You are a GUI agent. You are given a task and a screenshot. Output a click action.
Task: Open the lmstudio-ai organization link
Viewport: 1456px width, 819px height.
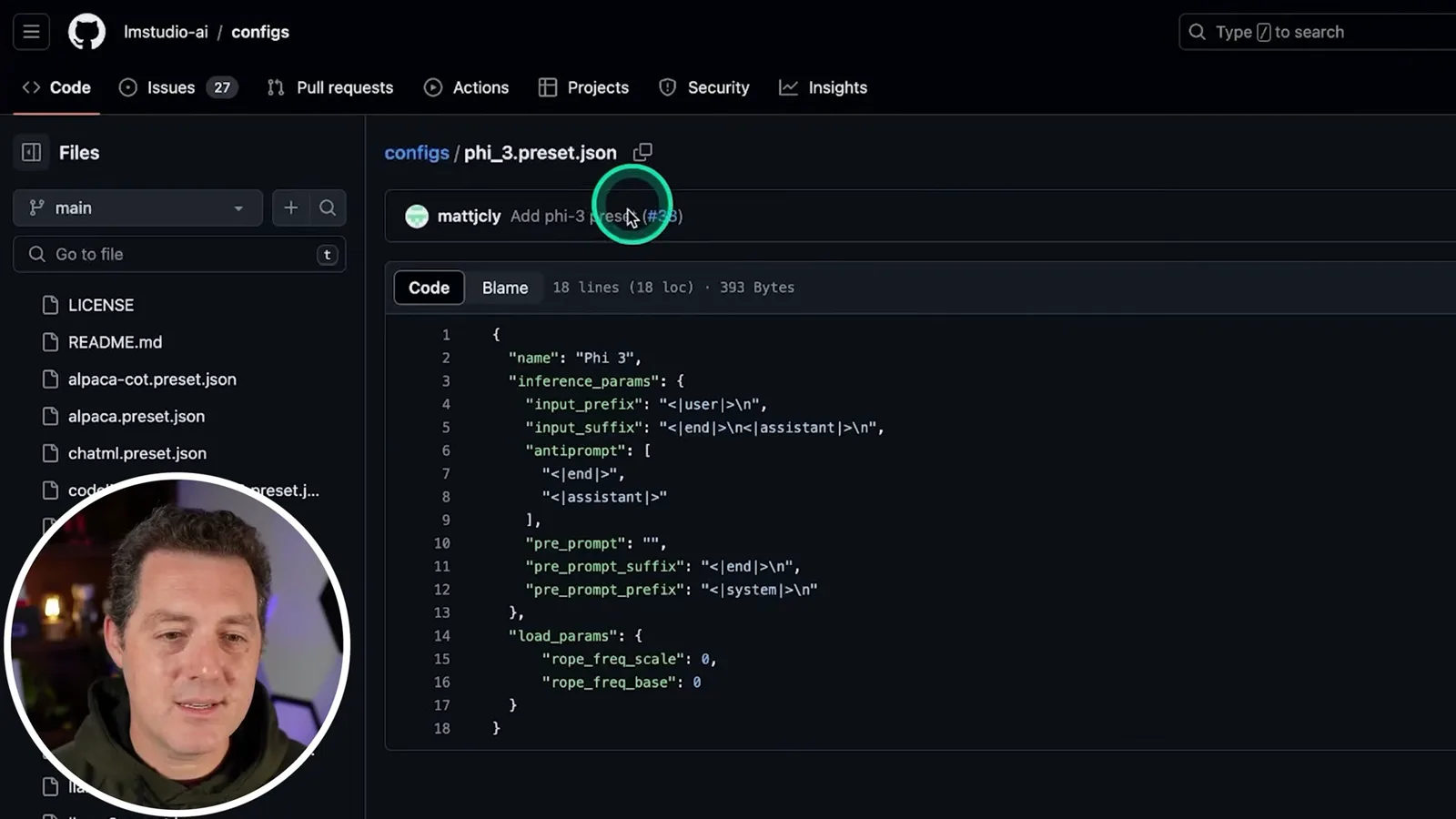[x=166, y=32]
